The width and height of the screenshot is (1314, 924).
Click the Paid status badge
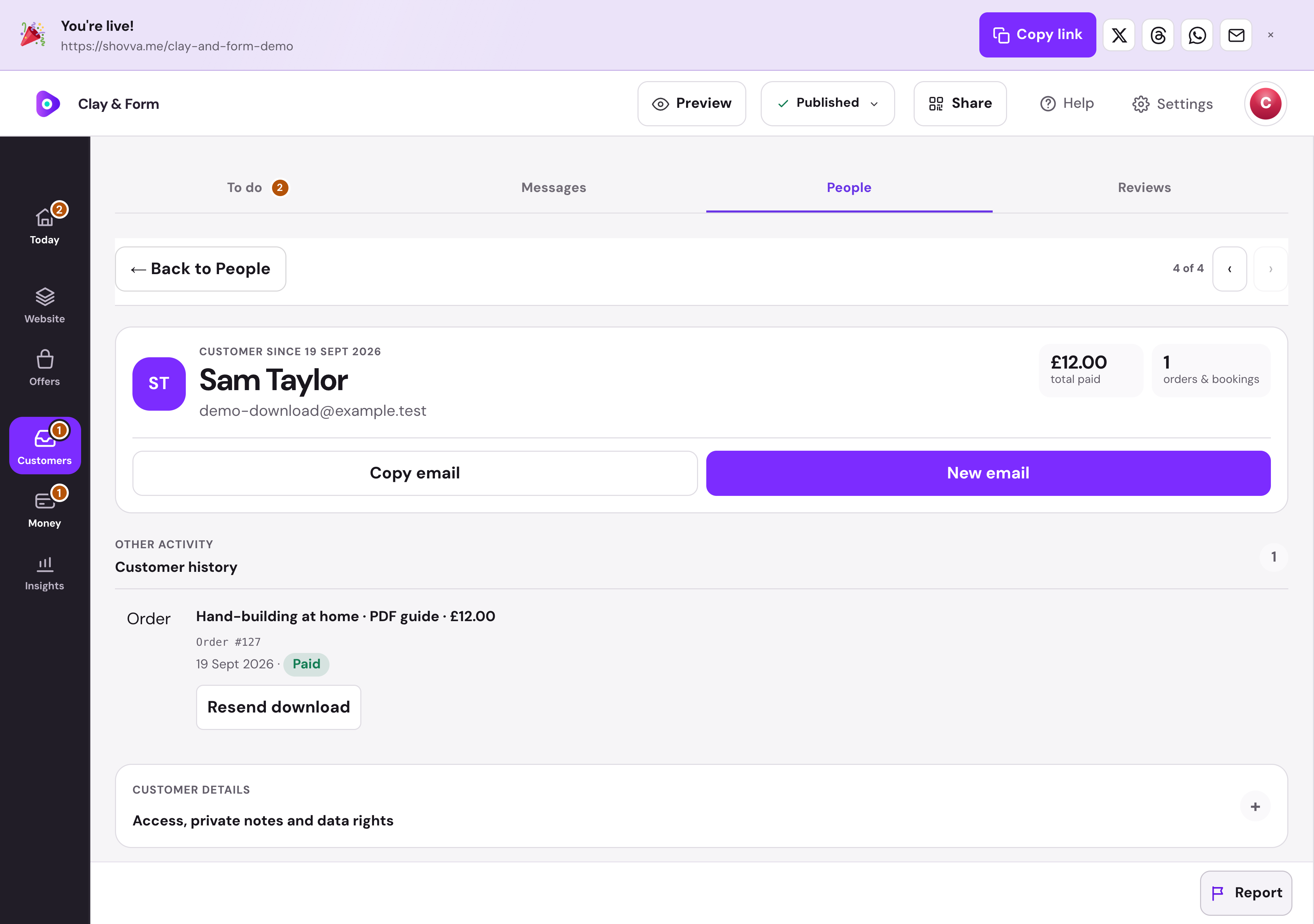click(x=306, y=664)
